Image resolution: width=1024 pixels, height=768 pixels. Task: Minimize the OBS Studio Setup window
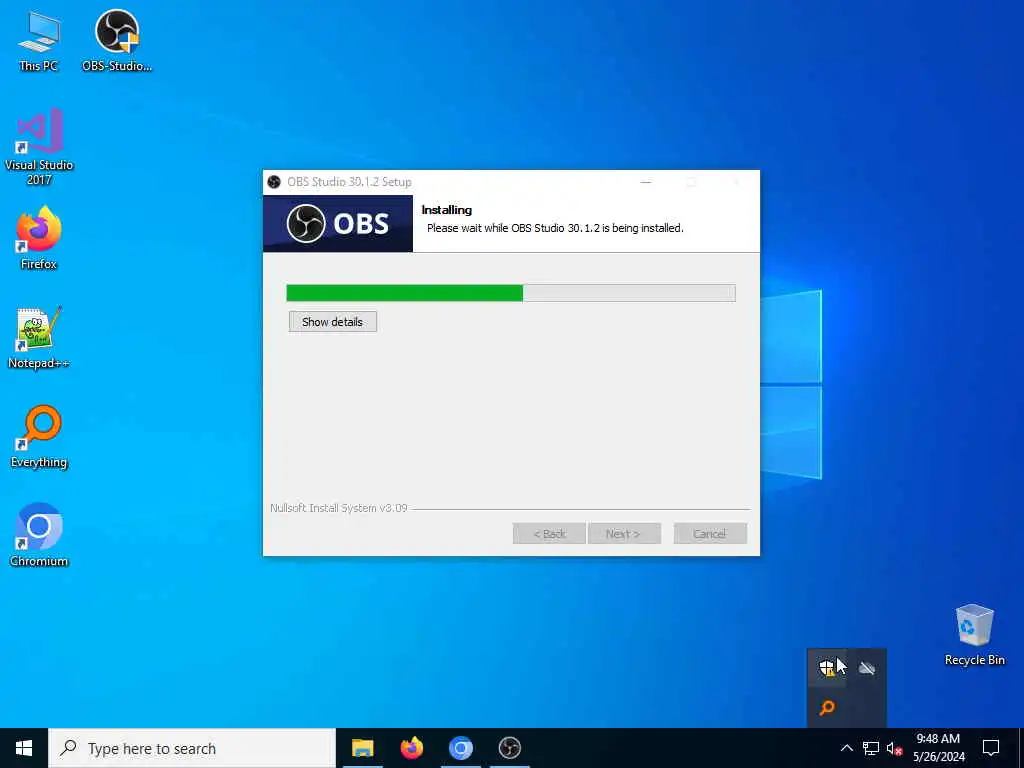(x=646, y=182)
